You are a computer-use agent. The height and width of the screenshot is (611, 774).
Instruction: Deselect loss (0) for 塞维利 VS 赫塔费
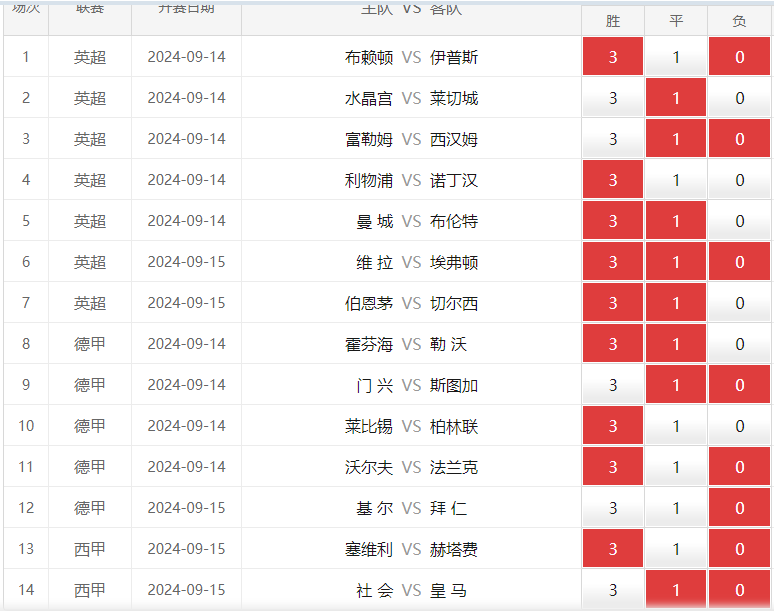[739, 548]
